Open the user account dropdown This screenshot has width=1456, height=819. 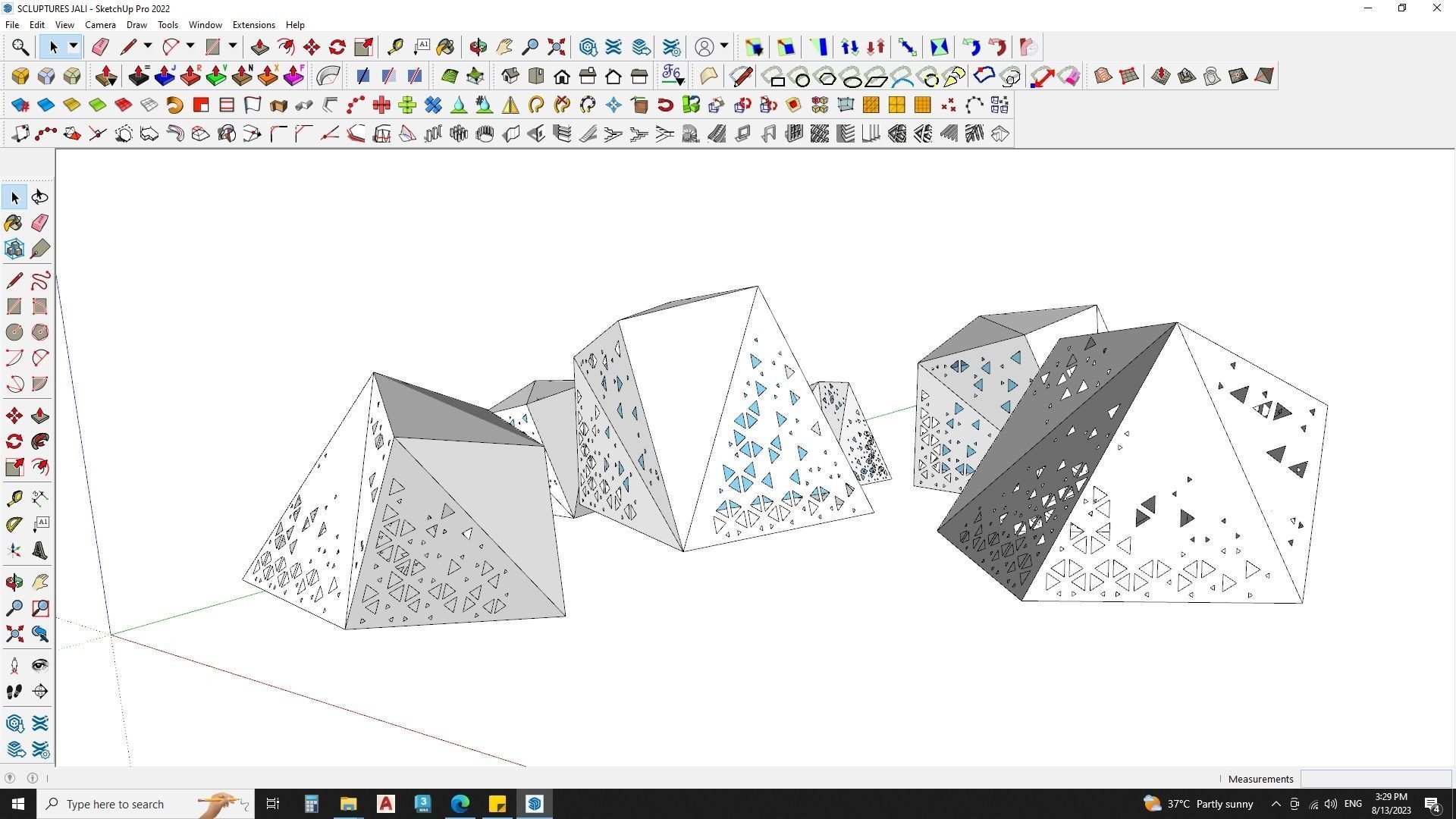click(724, 47)
